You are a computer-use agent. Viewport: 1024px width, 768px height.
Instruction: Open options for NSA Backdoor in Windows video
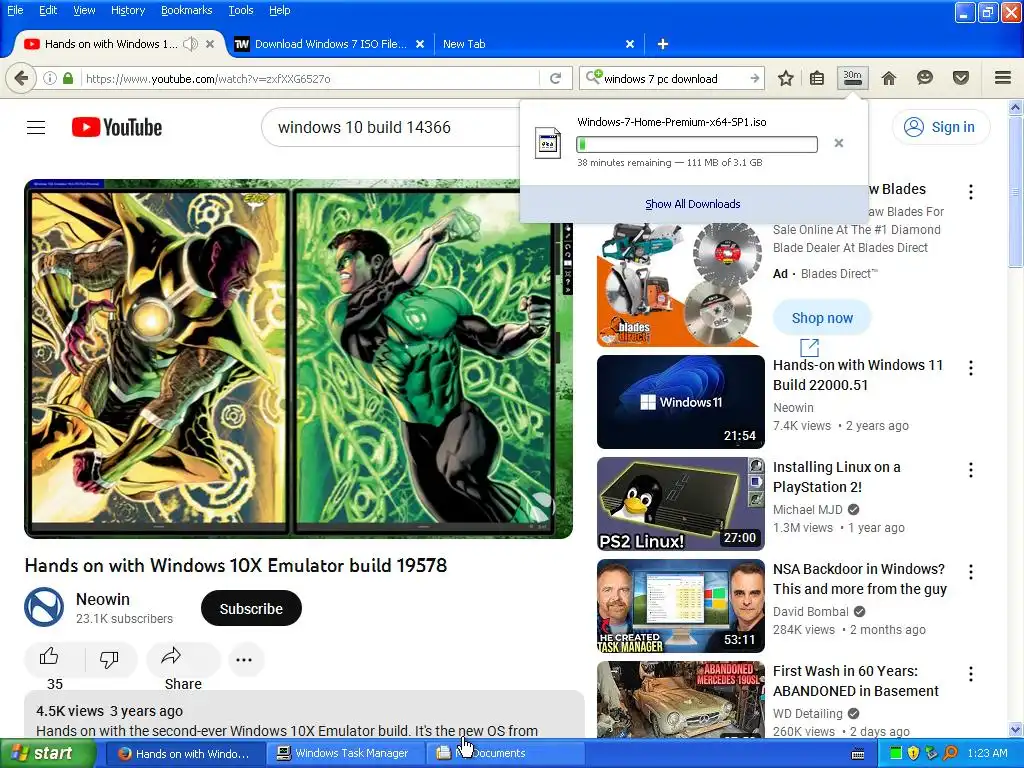(x=971, y=571)
